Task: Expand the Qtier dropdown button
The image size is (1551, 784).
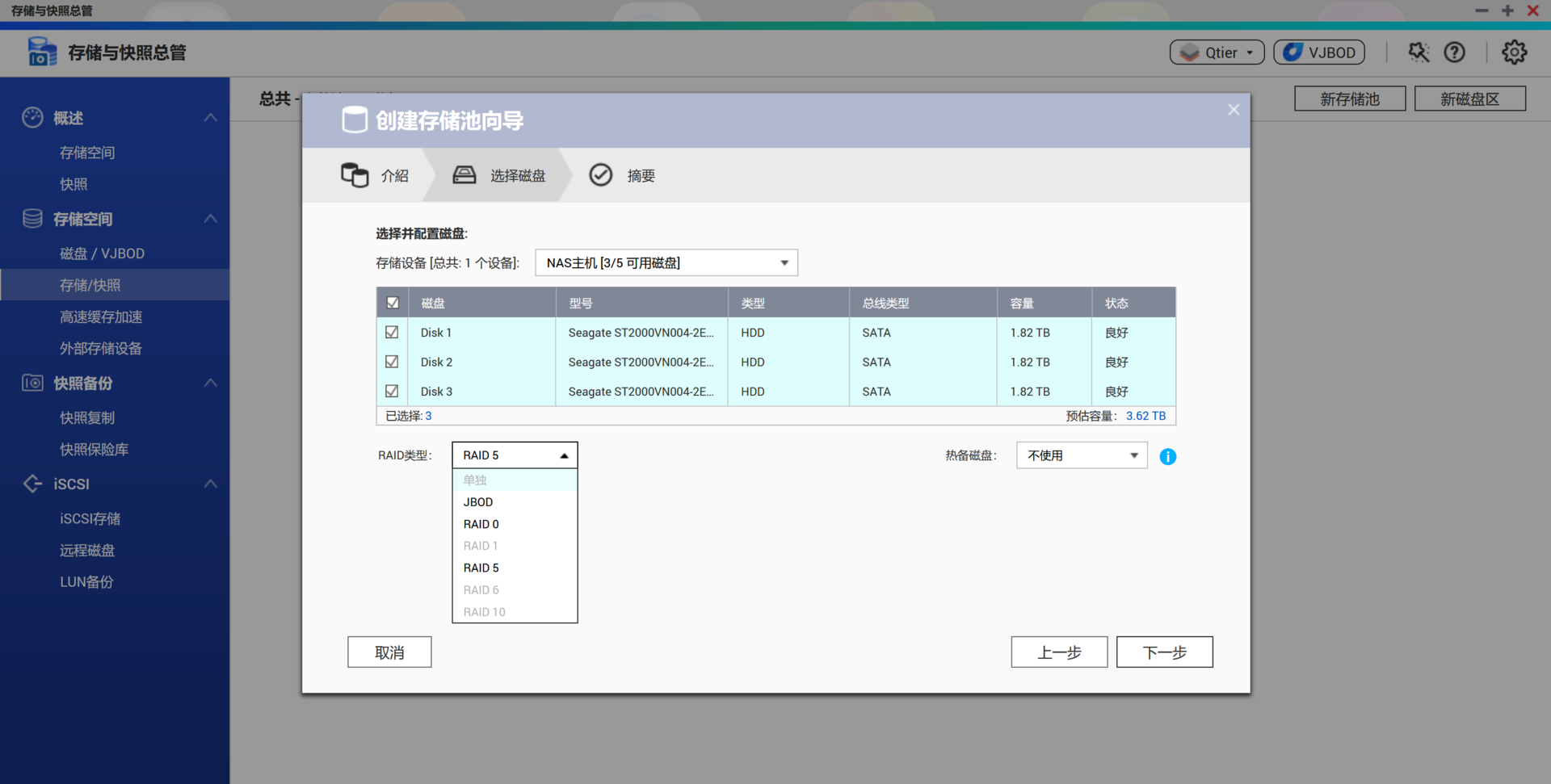Action: click(1217, 52)
